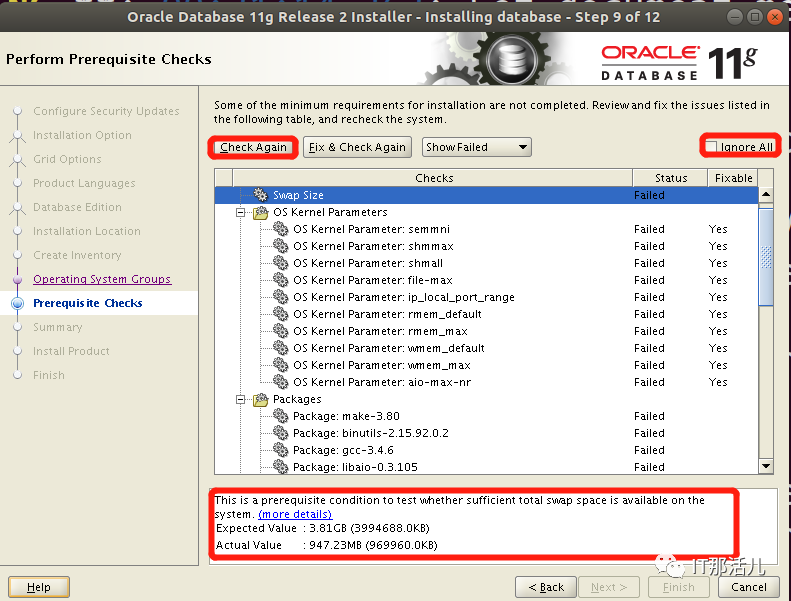The width and height of the screenshot is (791, 601).
Task: Select OS Kernel Parameter: rmem_default row
Action: click(486, 314)
